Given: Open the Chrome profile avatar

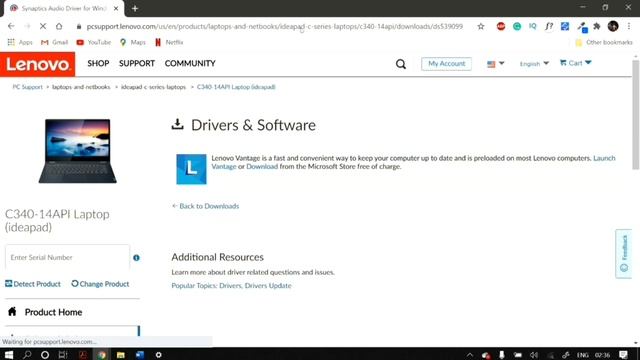Looking at the screenshot, I should [613, 26].
